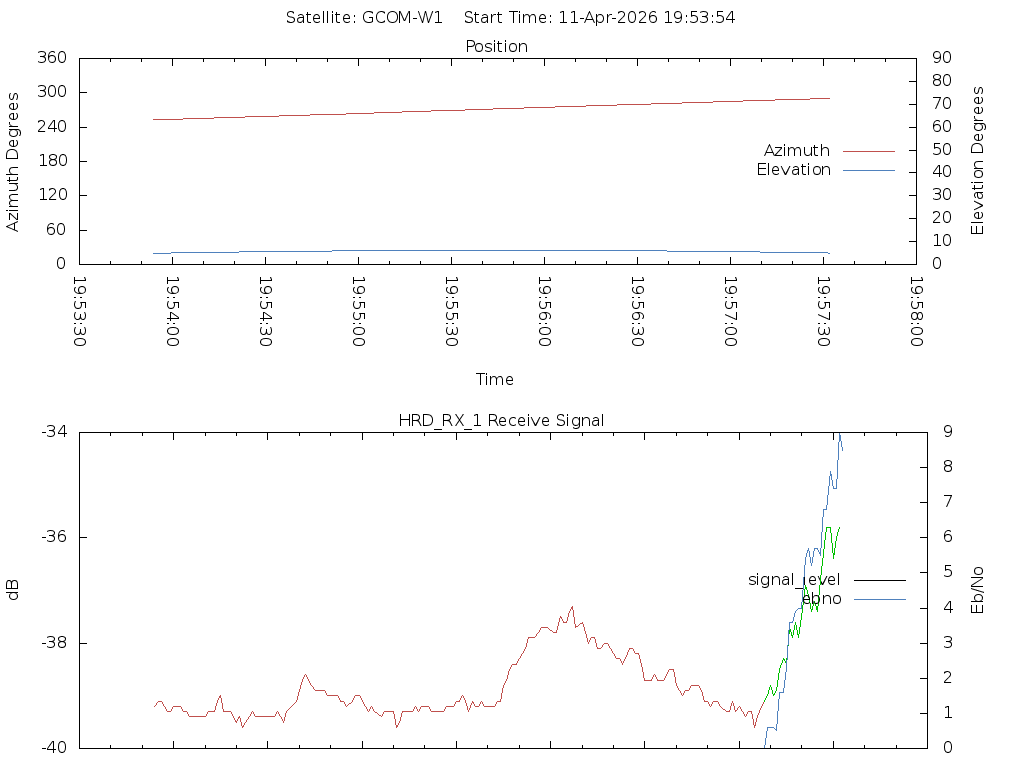Select the 19:54:00 time axis label
Image resolution: width=1024 pixels, height=768 pixels.
(172, 312)
